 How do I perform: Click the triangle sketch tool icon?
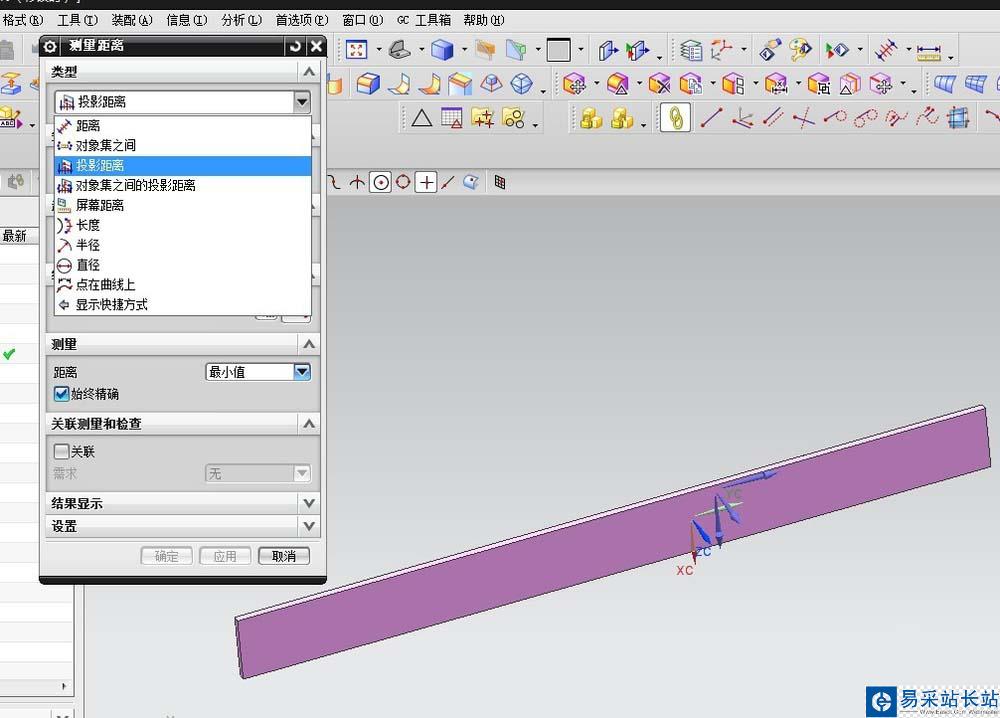coord(422,118)
